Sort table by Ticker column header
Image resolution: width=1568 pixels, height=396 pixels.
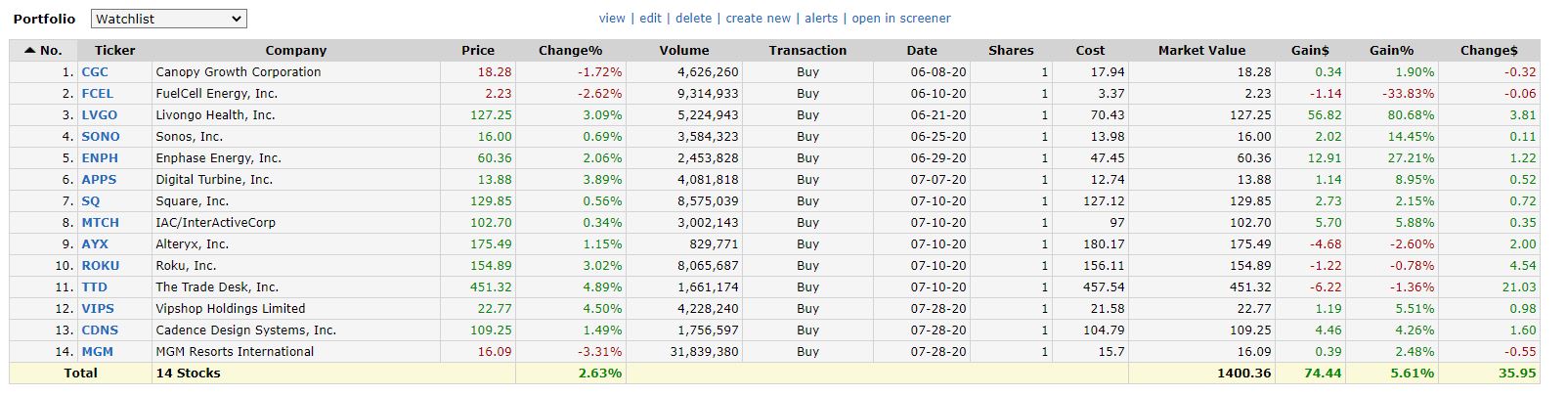(x=114, y=50)
